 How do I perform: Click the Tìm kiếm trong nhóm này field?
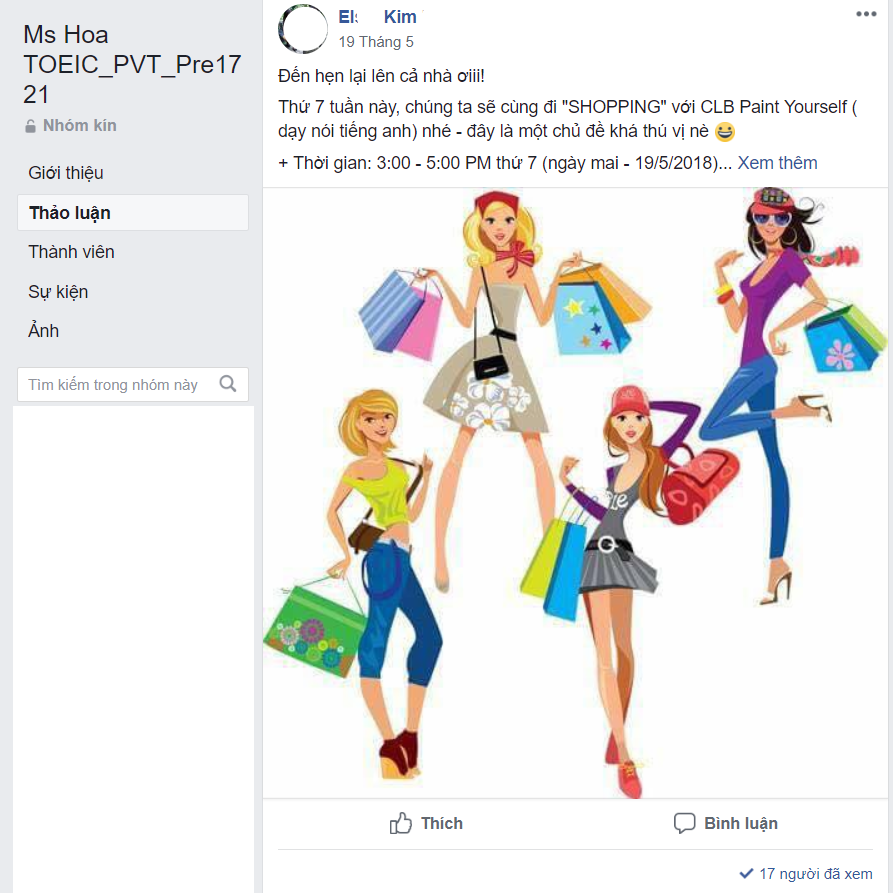point(133,384)
